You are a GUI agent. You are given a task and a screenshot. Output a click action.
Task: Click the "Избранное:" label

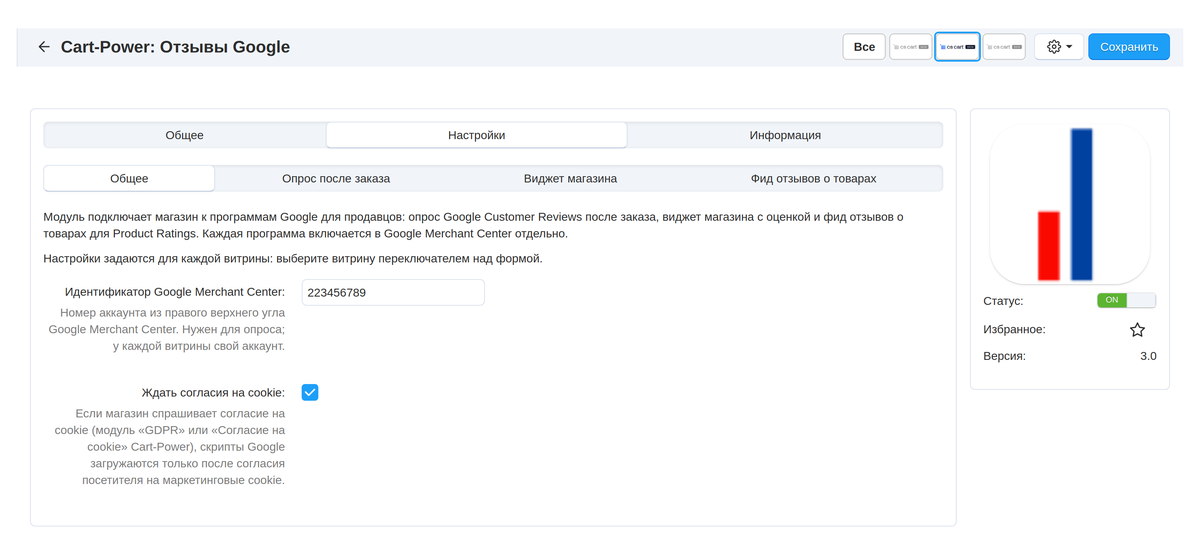pyautogui.click(x=1014, y=329)
